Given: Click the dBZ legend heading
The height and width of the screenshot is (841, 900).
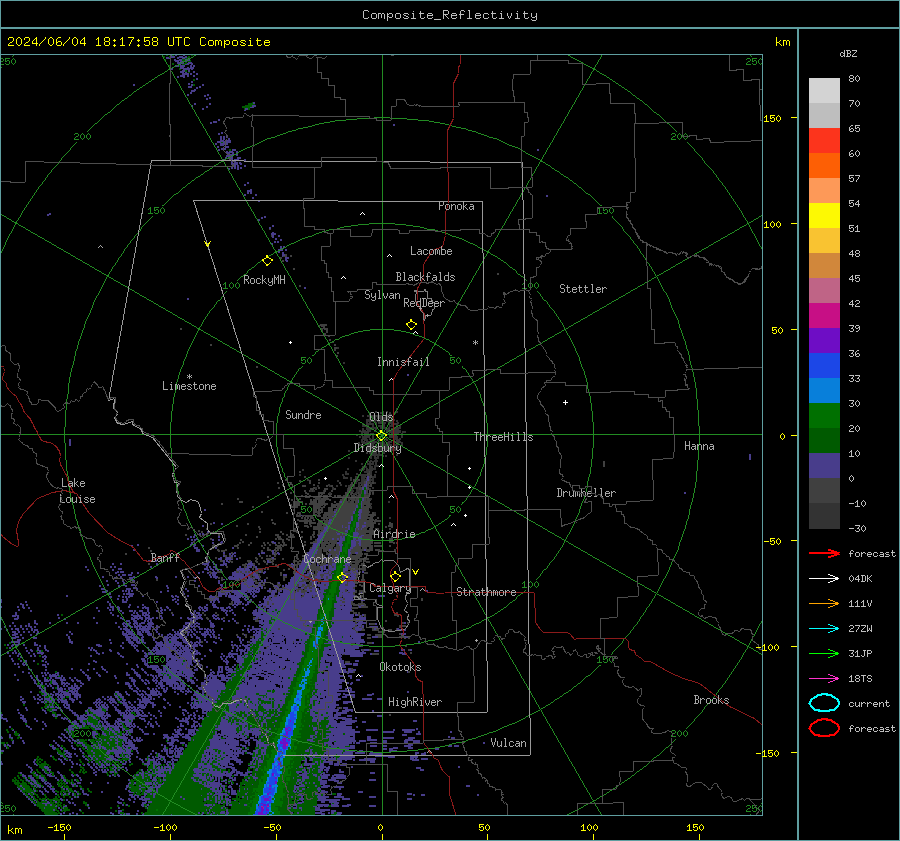Looking at the screenshot, I should (848, 53).
